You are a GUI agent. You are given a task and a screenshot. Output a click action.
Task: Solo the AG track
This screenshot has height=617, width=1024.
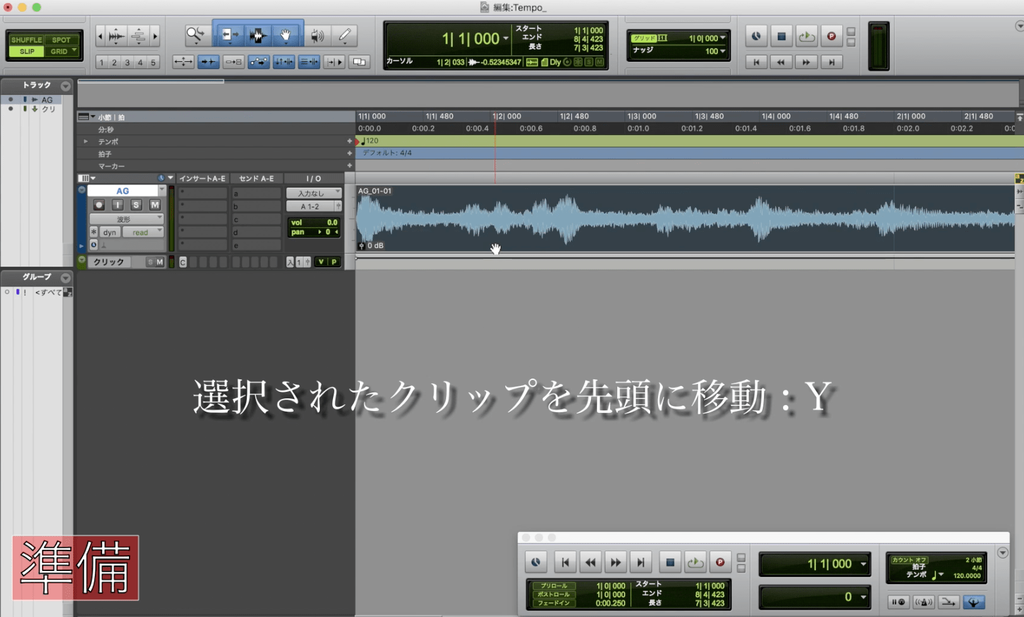(136, 205)
